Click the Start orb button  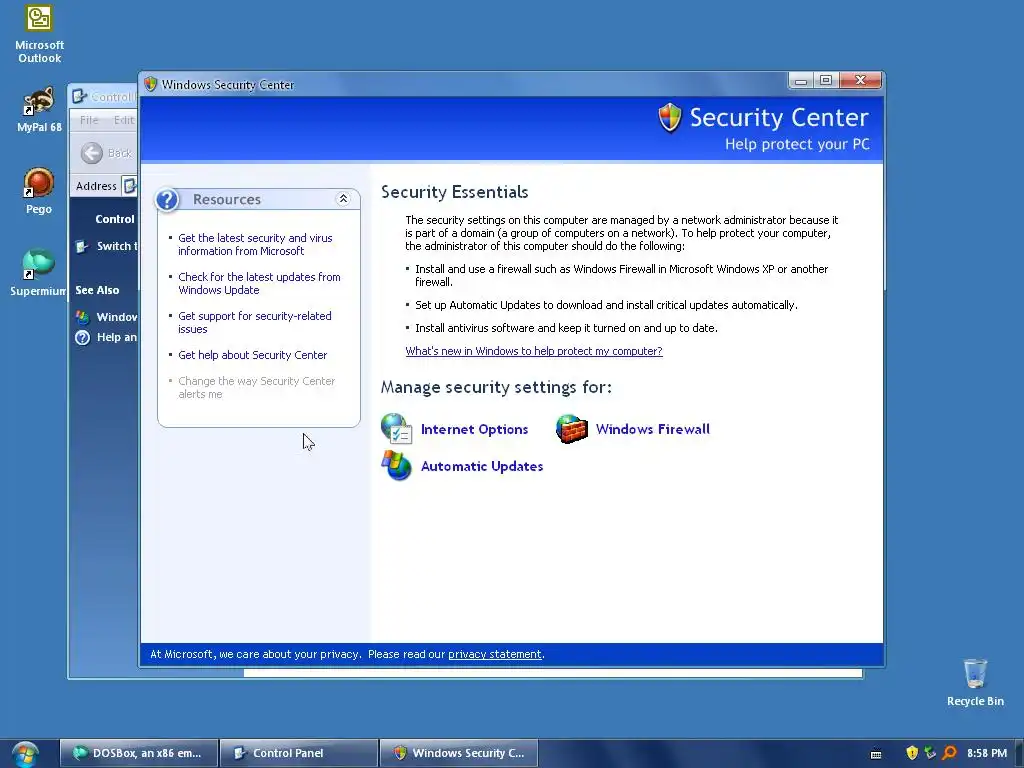(x=24, y=754)
